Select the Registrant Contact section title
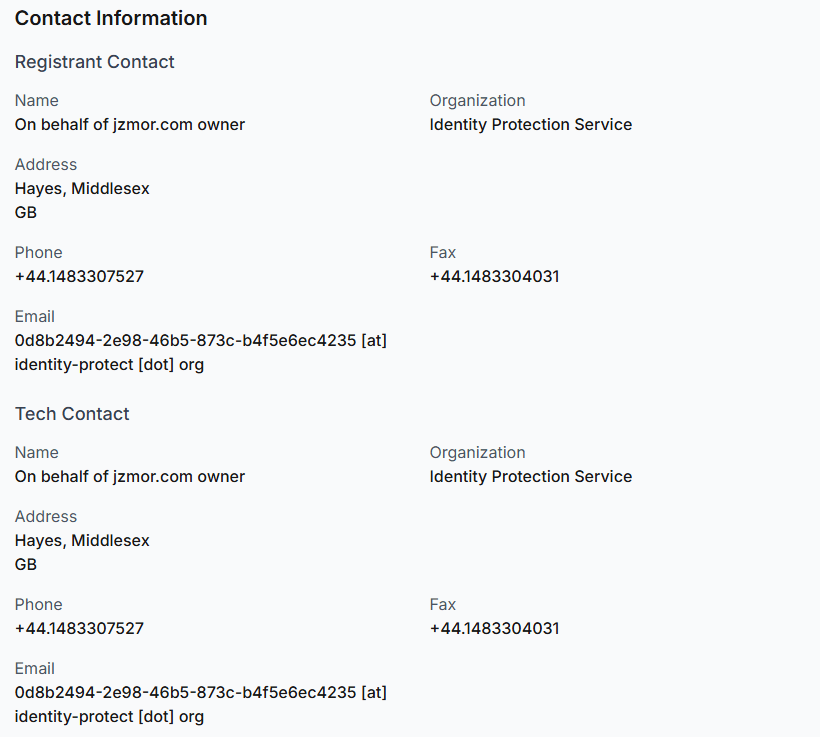Viewport: 820px width, 737px height. click(x=94, y=62)
